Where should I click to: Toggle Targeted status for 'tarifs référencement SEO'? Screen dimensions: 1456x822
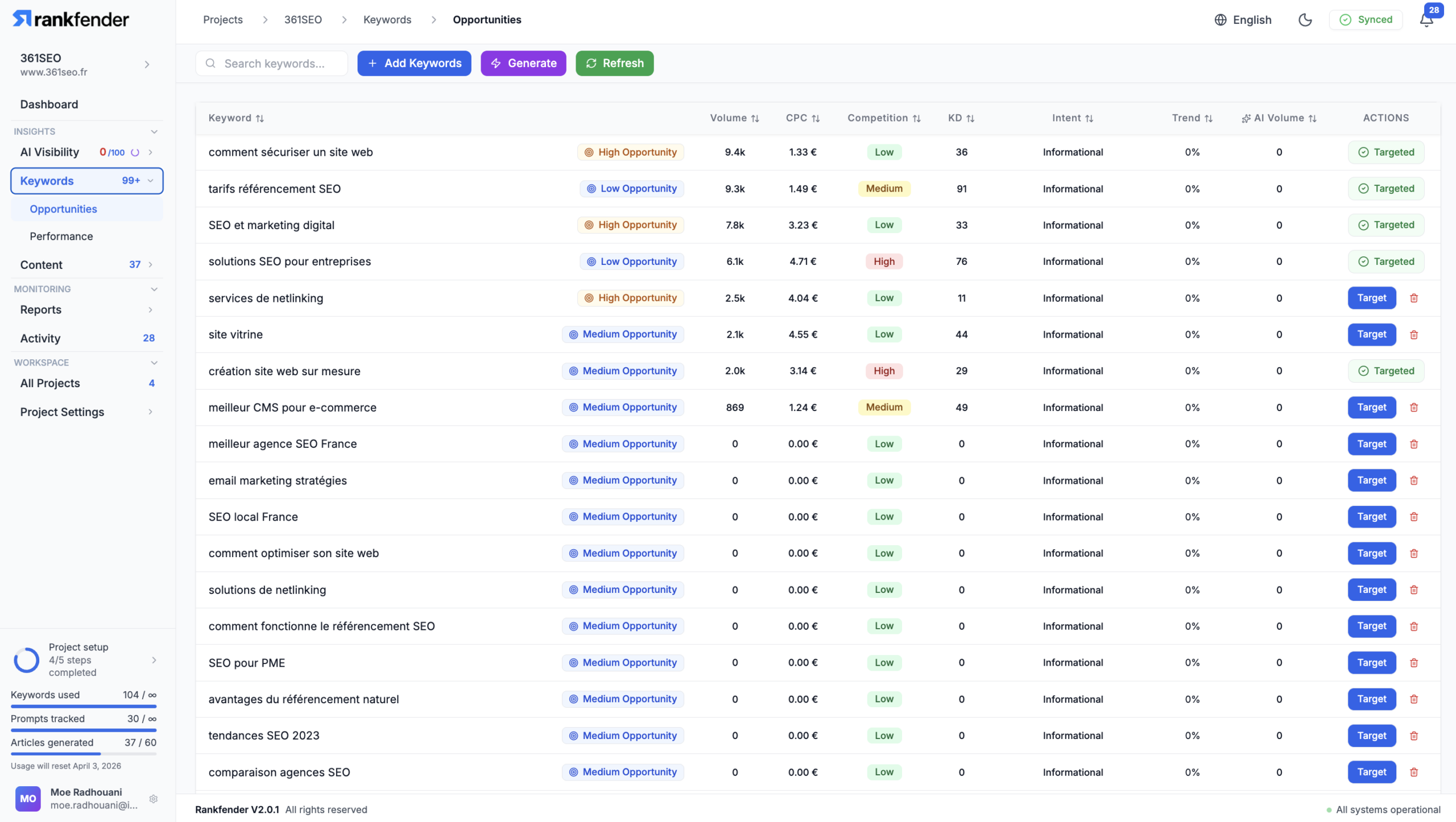click(x=1386, y=189)
